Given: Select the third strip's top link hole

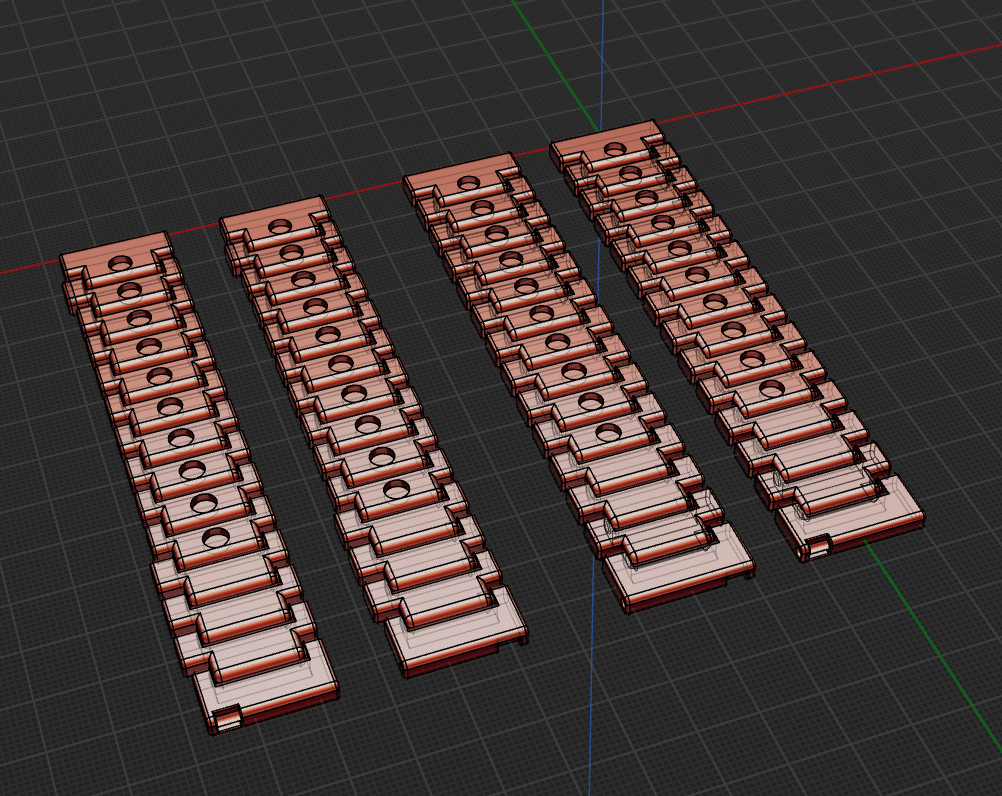Looking at the screenshot, I should 470,183.
